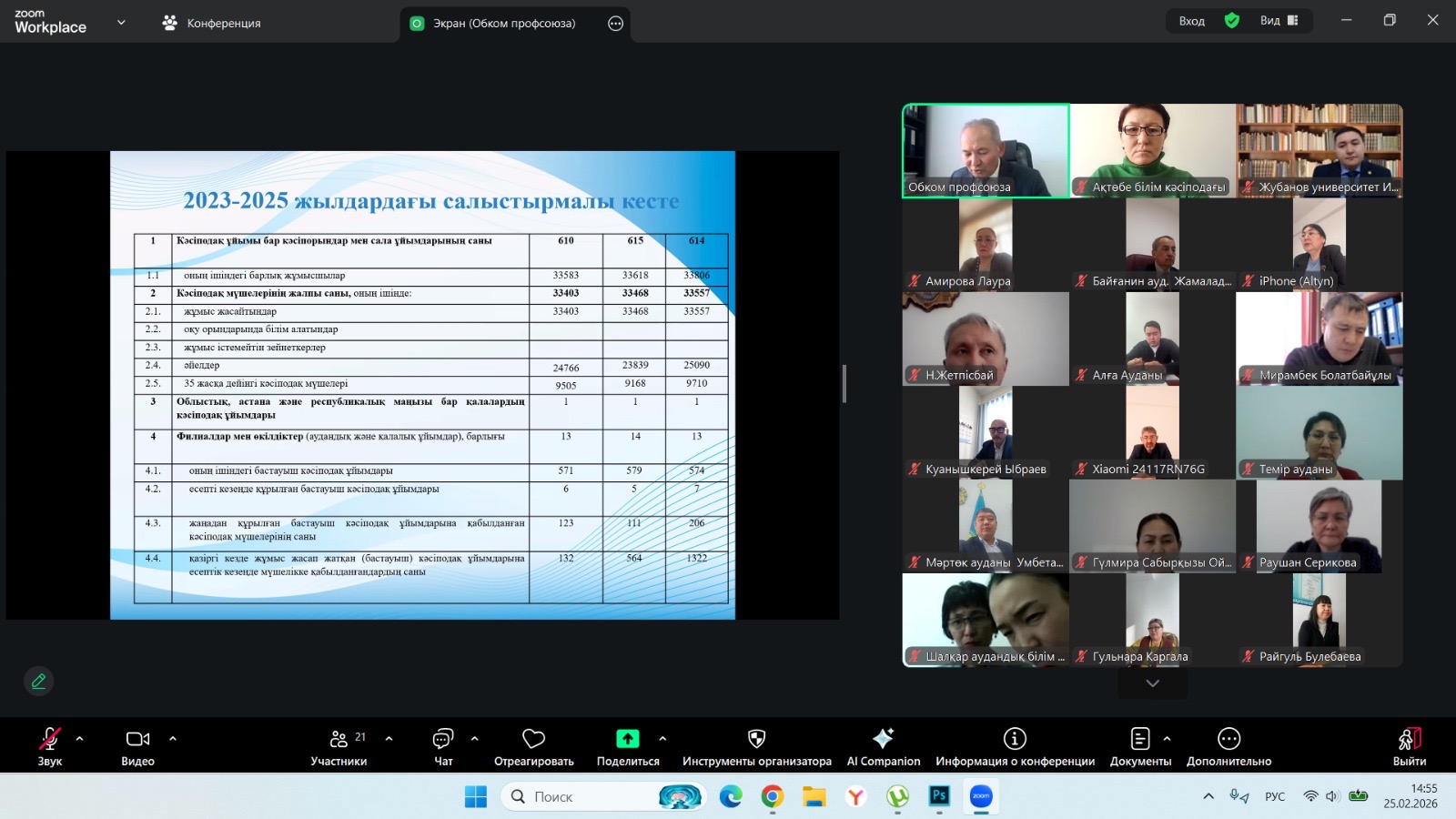This screenshot has height=819, width=1456.
Task: Select the Экран (Обком профсоюза) tab
Action: 503,24
